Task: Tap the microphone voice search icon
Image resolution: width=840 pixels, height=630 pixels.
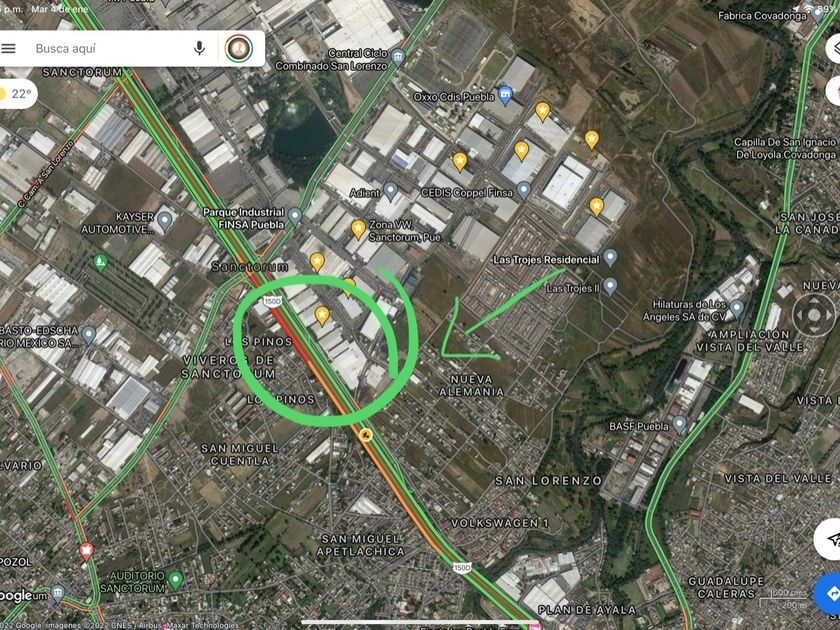Action: click(x=199, y=49)
